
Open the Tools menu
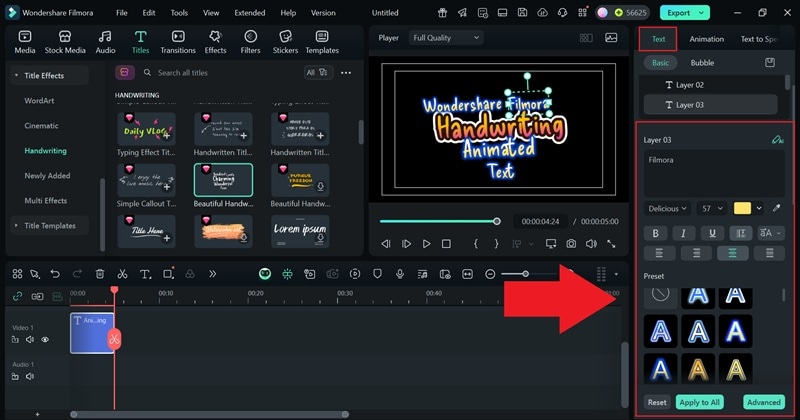coord(179,13)
